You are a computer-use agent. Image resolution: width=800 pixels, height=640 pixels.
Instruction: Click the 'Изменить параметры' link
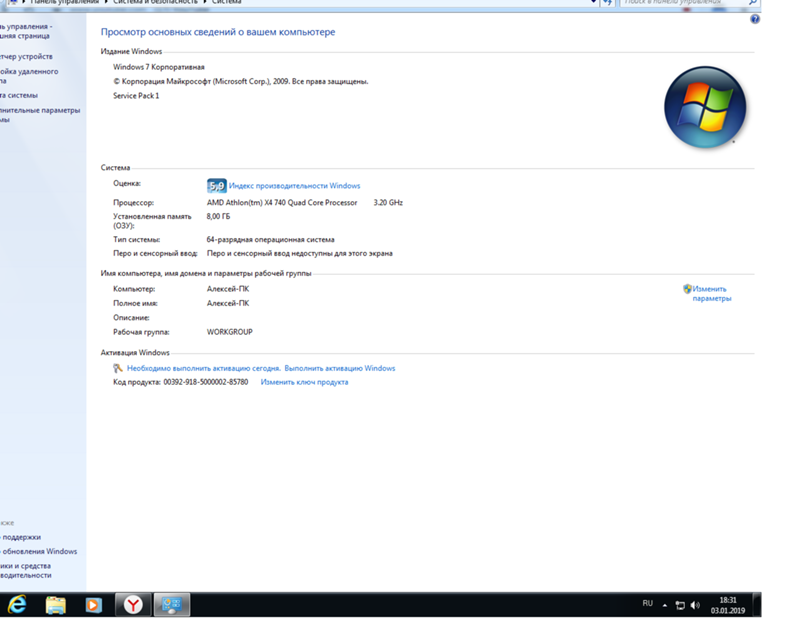point(712,293)
